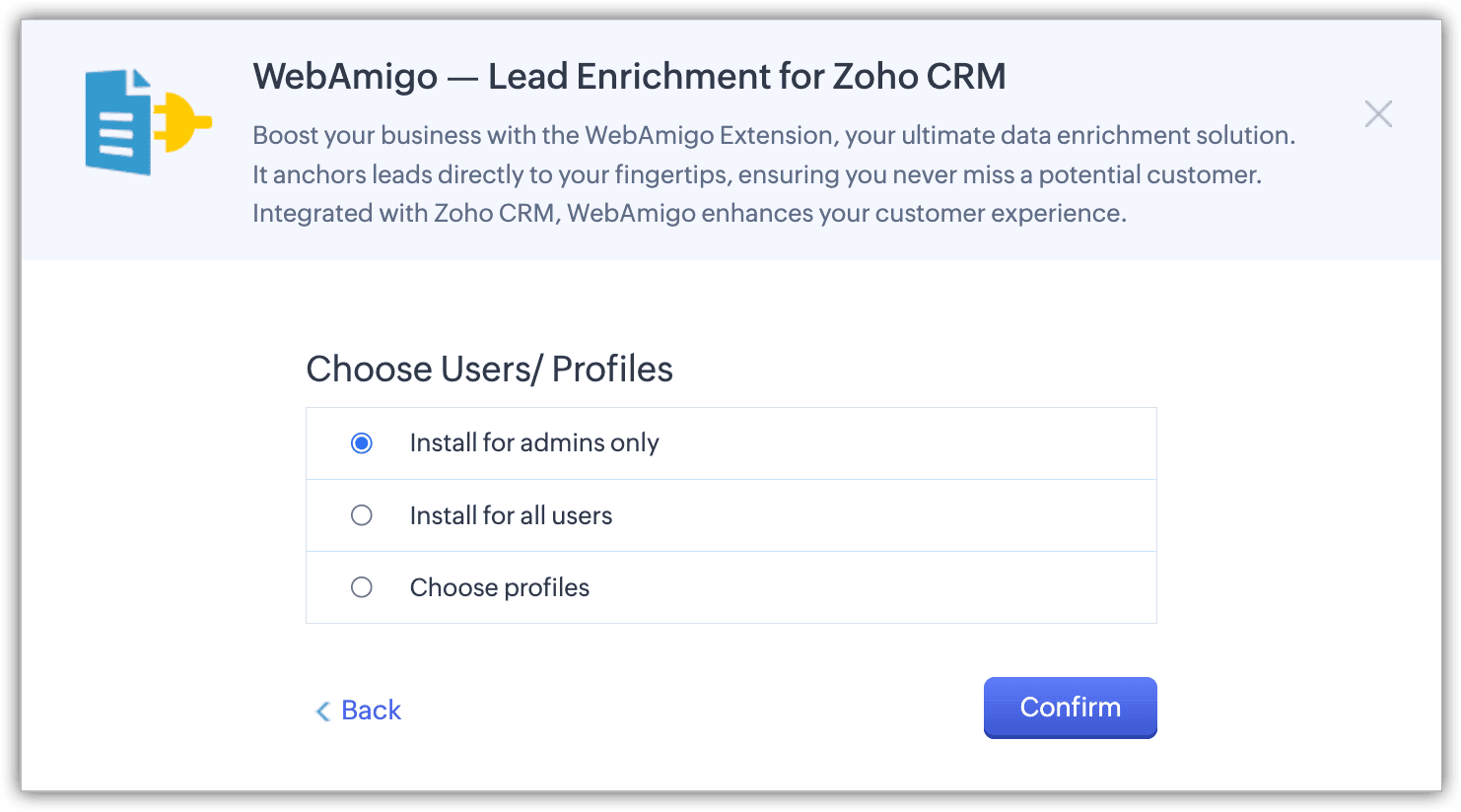1461x812 pixels.
Task: Close the WebAmigo install dialog
Action: pos(1378,114)
